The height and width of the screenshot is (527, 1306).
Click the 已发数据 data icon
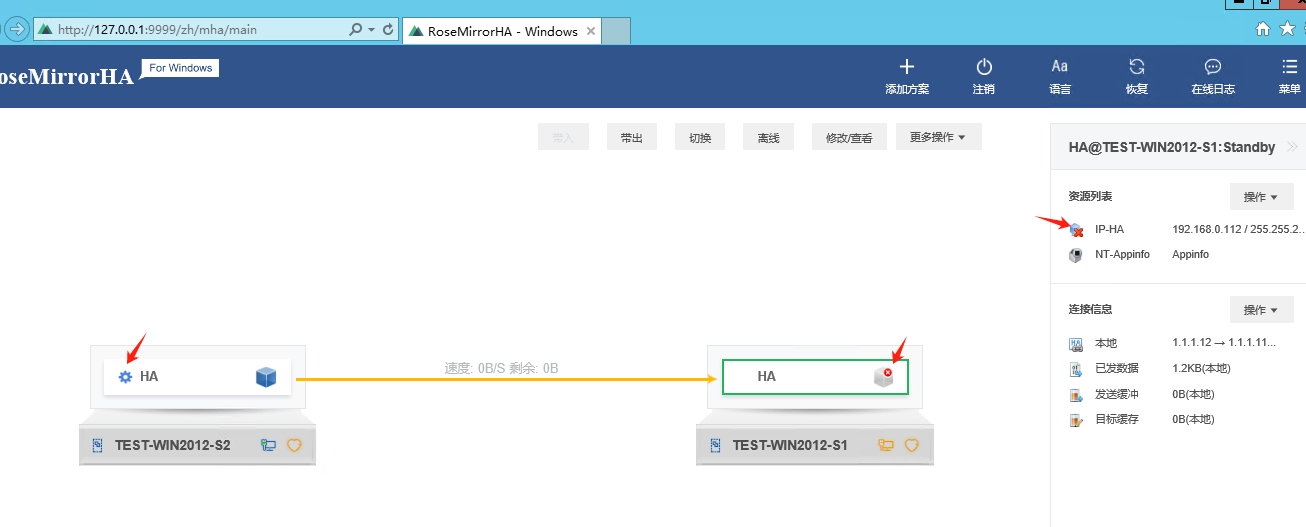(1076, 369)
